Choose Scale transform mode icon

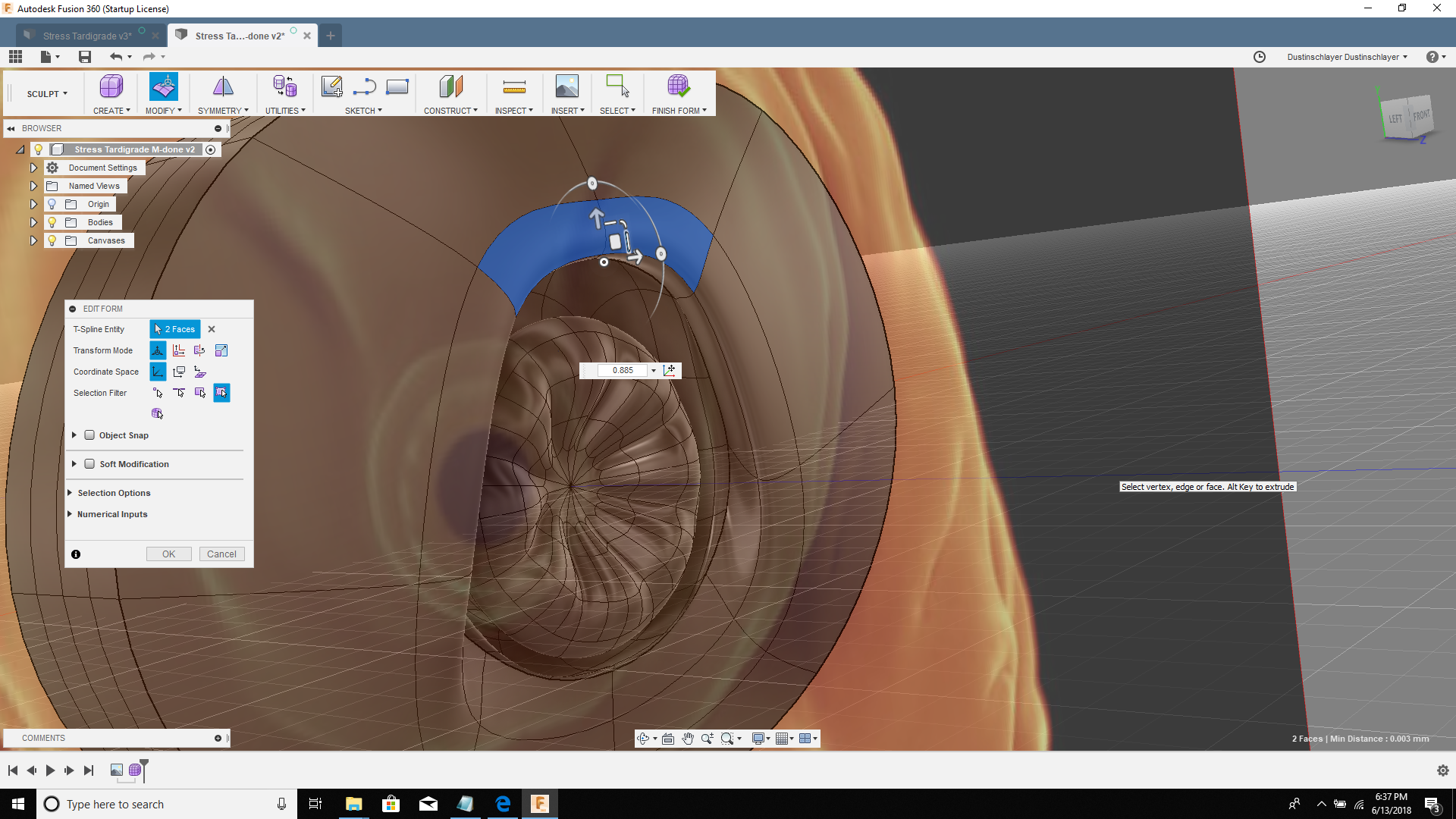(x=221, y=350)
